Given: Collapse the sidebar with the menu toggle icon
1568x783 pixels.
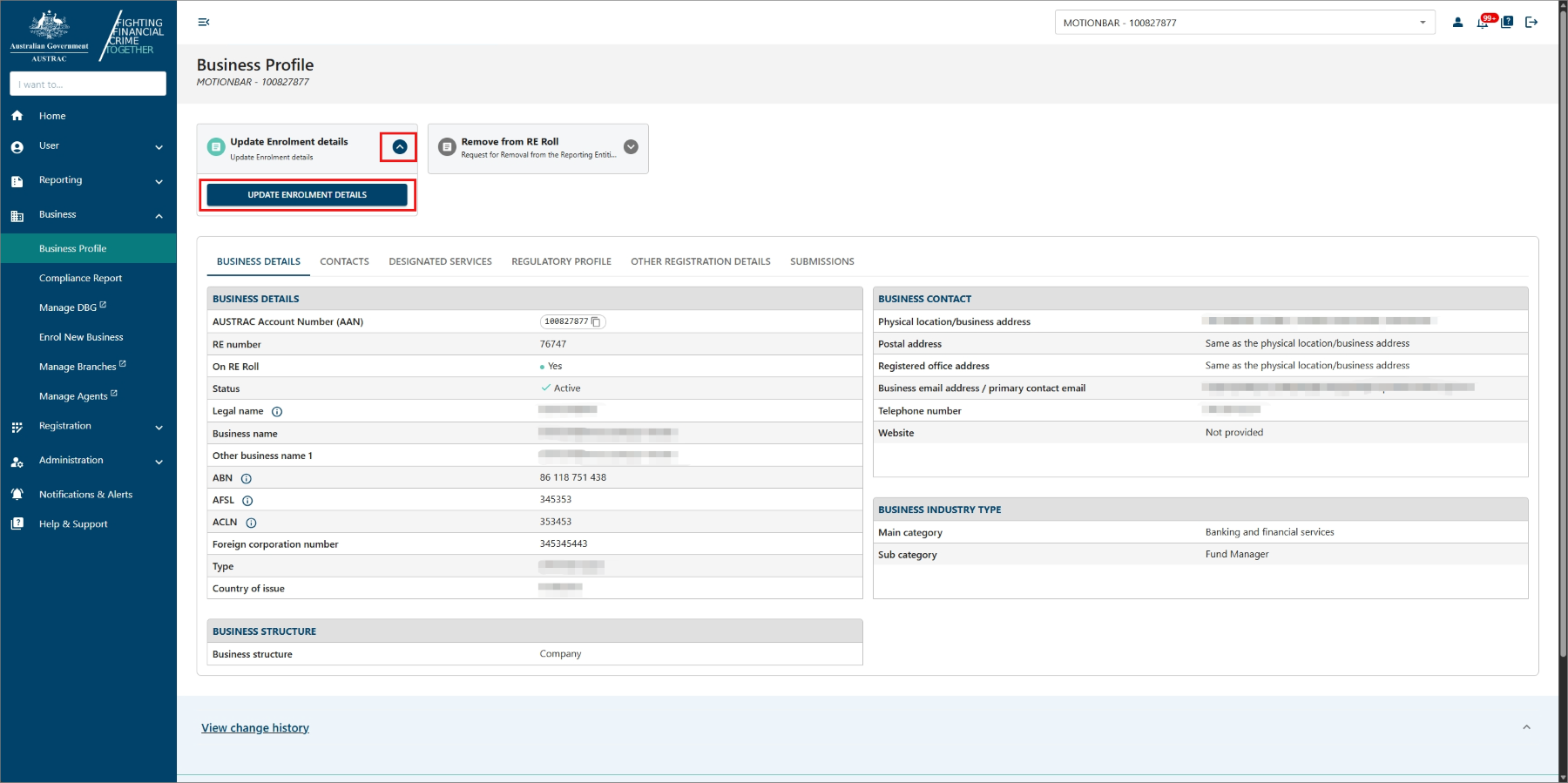Looking at the screenshot, I should point(203,23).
